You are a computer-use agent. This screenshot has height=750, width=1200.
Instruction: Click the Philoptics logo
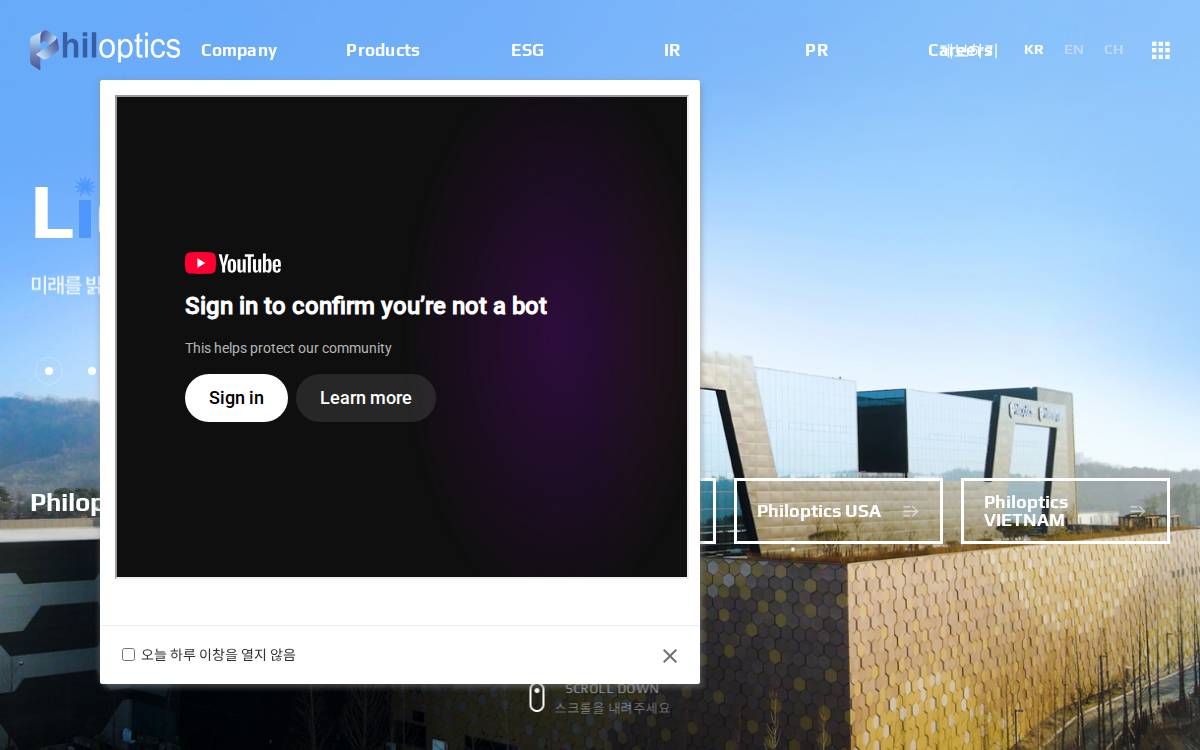coord(105,48)
